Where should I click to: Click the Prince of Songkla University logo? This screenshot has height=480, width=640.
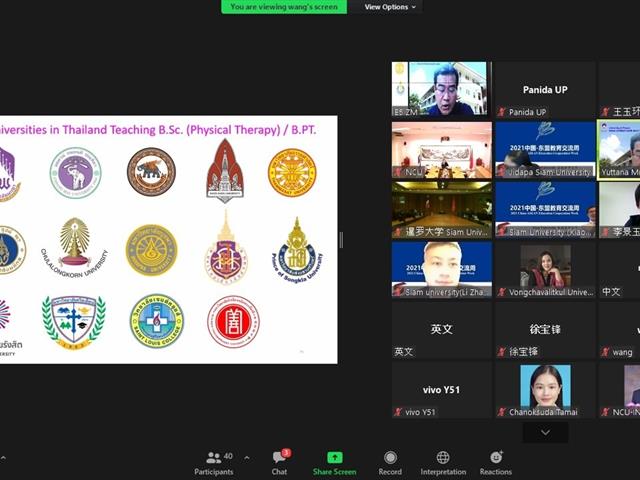click(x=297, y=250)
